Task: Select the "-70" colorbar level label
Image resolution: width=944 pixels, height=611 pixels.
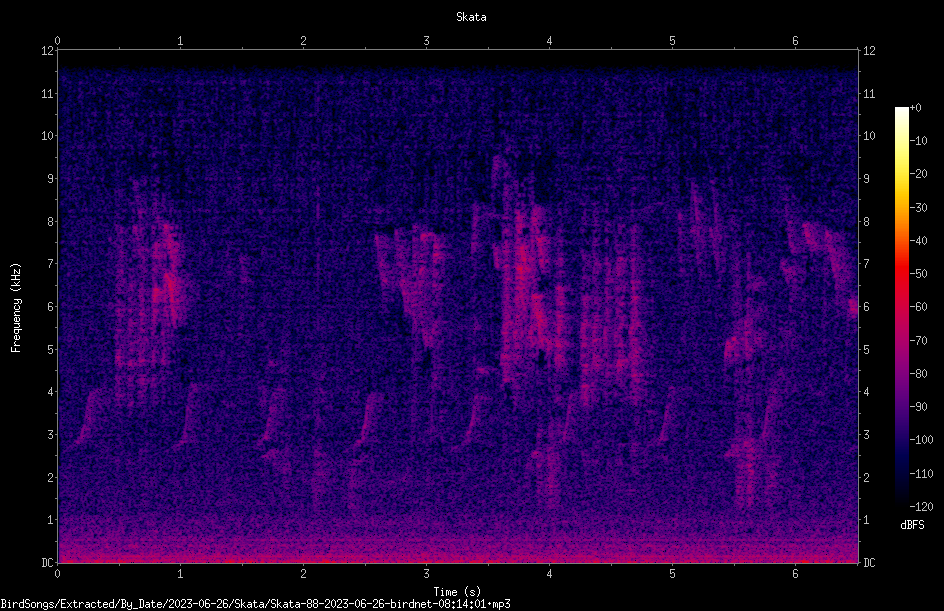Action: (918, 341)
